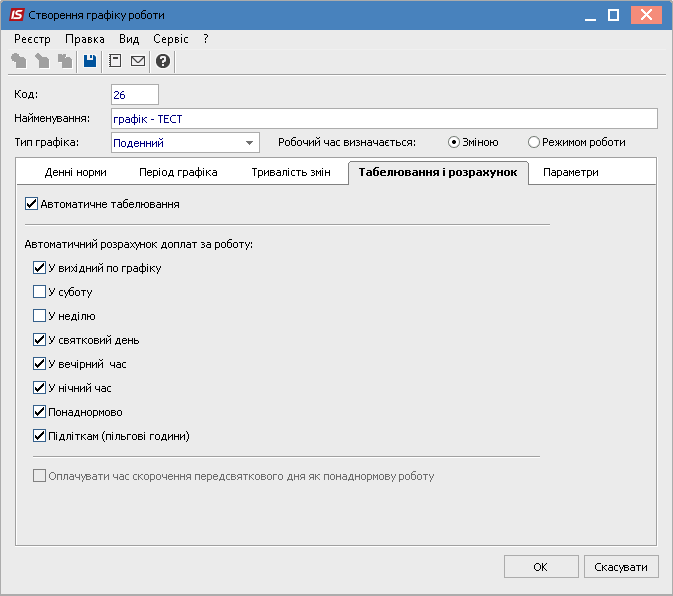
Task: Click the IS application logo in title bar
Action: [17, 15]
